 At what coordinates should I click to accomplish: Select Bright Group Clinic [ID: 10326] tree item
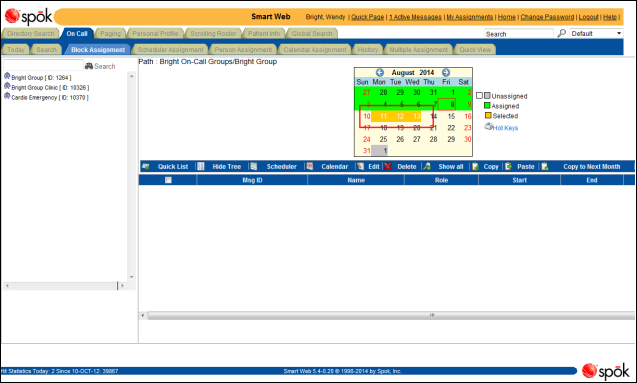point(50,87)
